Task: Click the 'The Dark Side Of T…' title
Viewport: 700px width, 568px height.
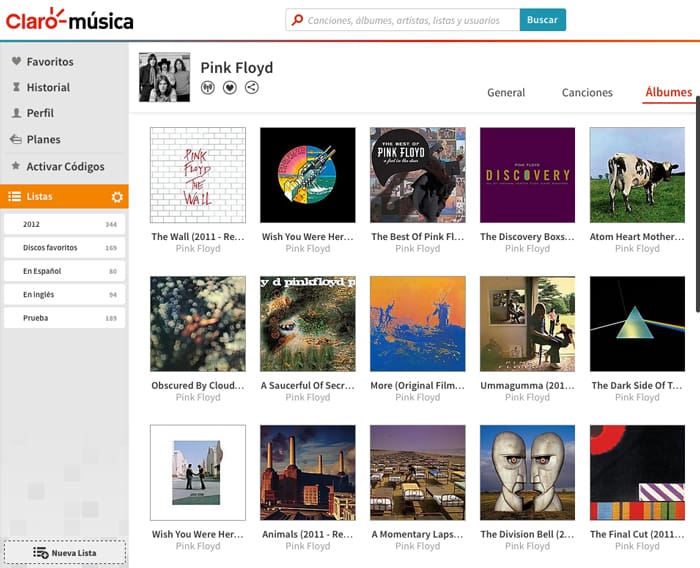Action: (x=637, y=385)
